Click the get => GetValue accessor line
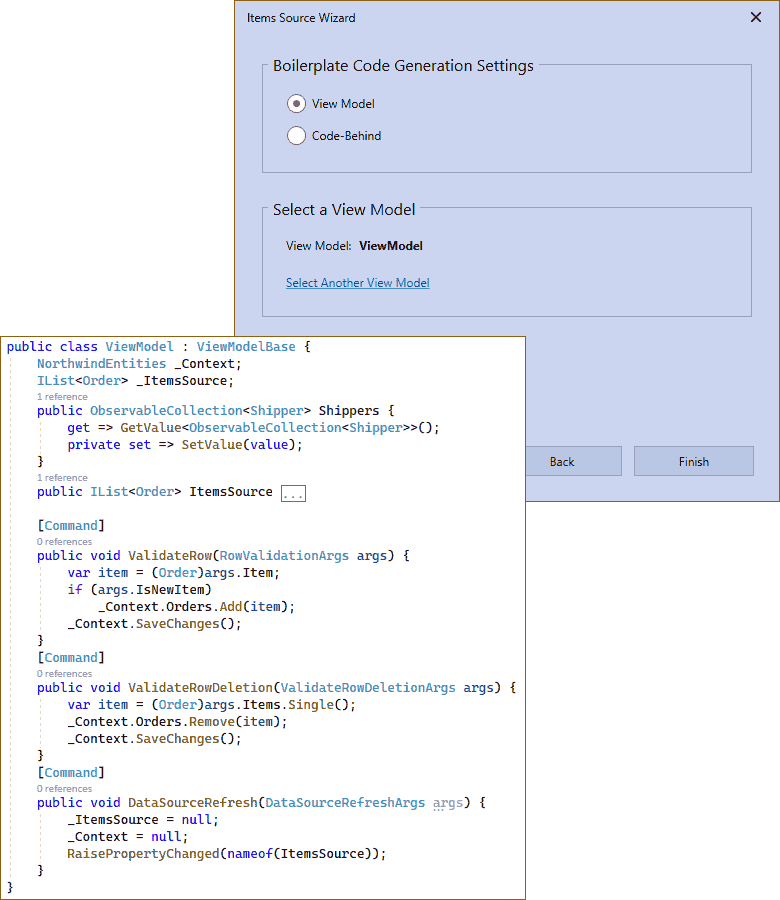Image resolution: width=780 pixels, height=900 pixels. pos(253,428)
